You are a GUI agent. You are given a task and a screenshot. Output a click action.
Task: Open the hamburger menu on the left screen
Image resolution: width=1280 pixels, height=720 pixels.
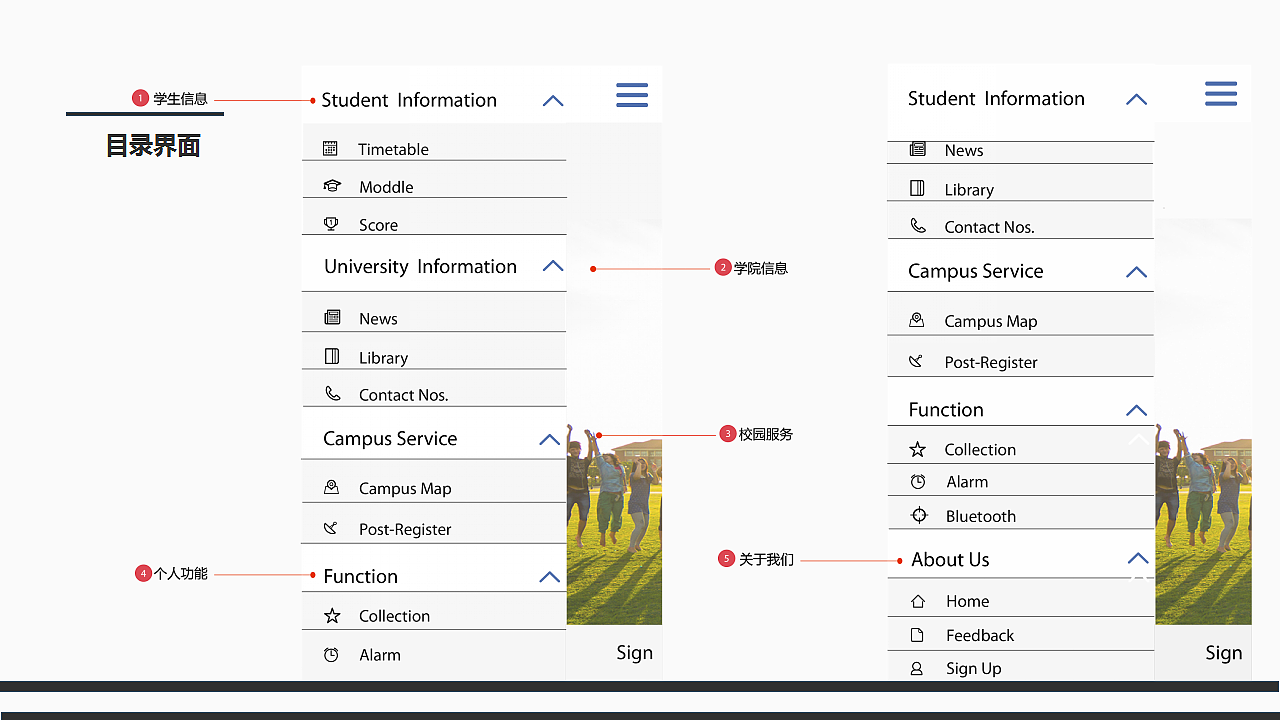[632, 94]
